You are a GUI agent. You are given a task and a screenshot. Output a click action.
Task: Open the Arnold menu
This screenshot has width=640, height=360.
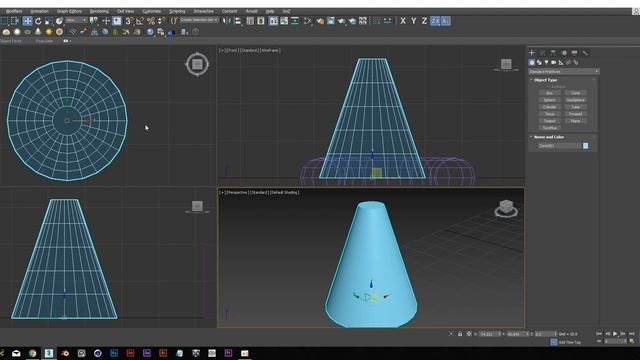pos(251,11)
